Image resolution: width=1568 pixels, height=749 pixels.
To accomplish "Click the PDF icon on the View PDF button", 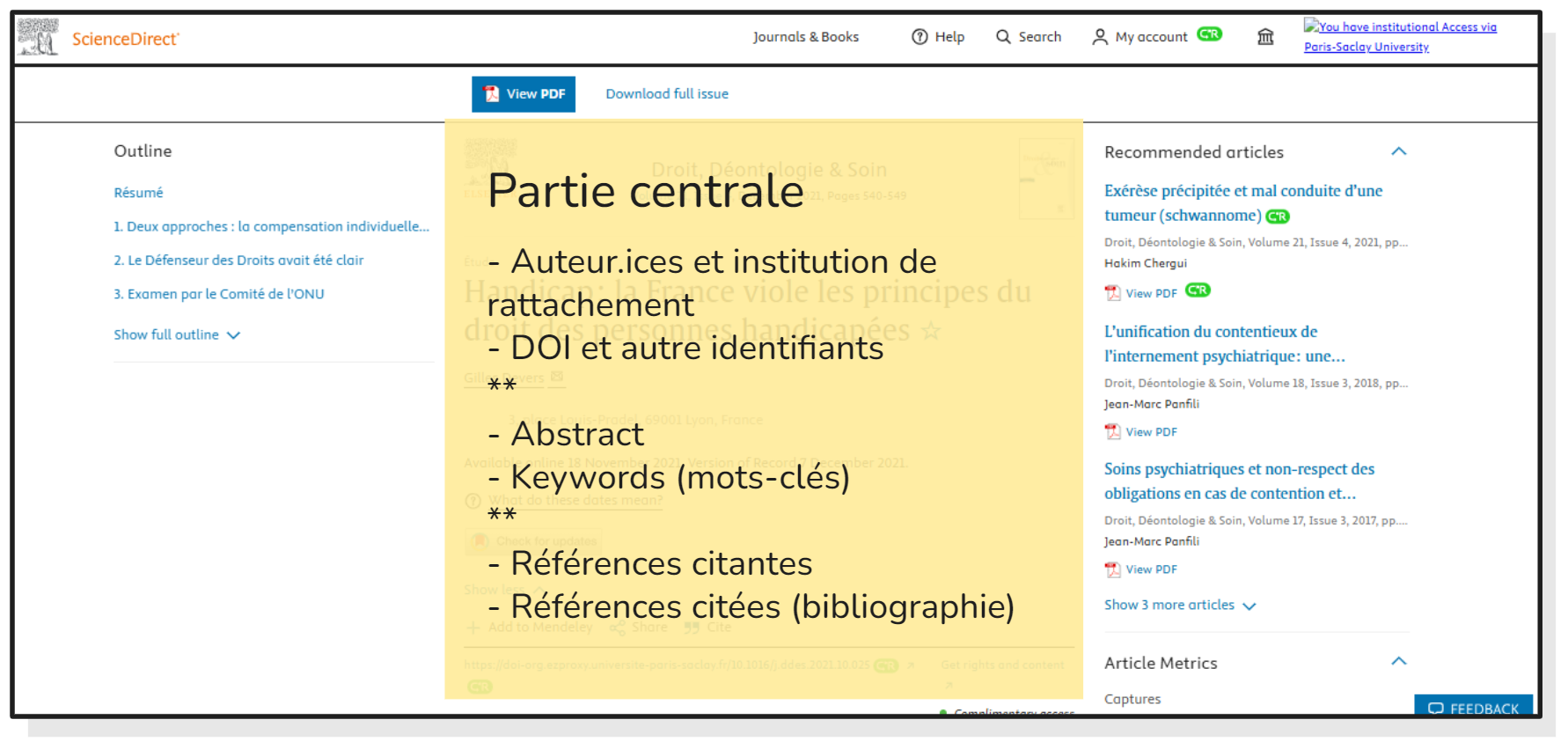I will coord(491,94).
